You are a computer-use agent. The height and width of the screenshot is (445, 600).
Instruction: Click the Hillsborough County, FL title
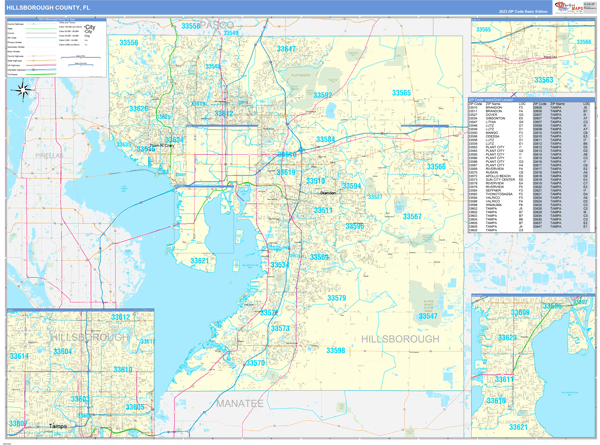click(x=47, y=6)
